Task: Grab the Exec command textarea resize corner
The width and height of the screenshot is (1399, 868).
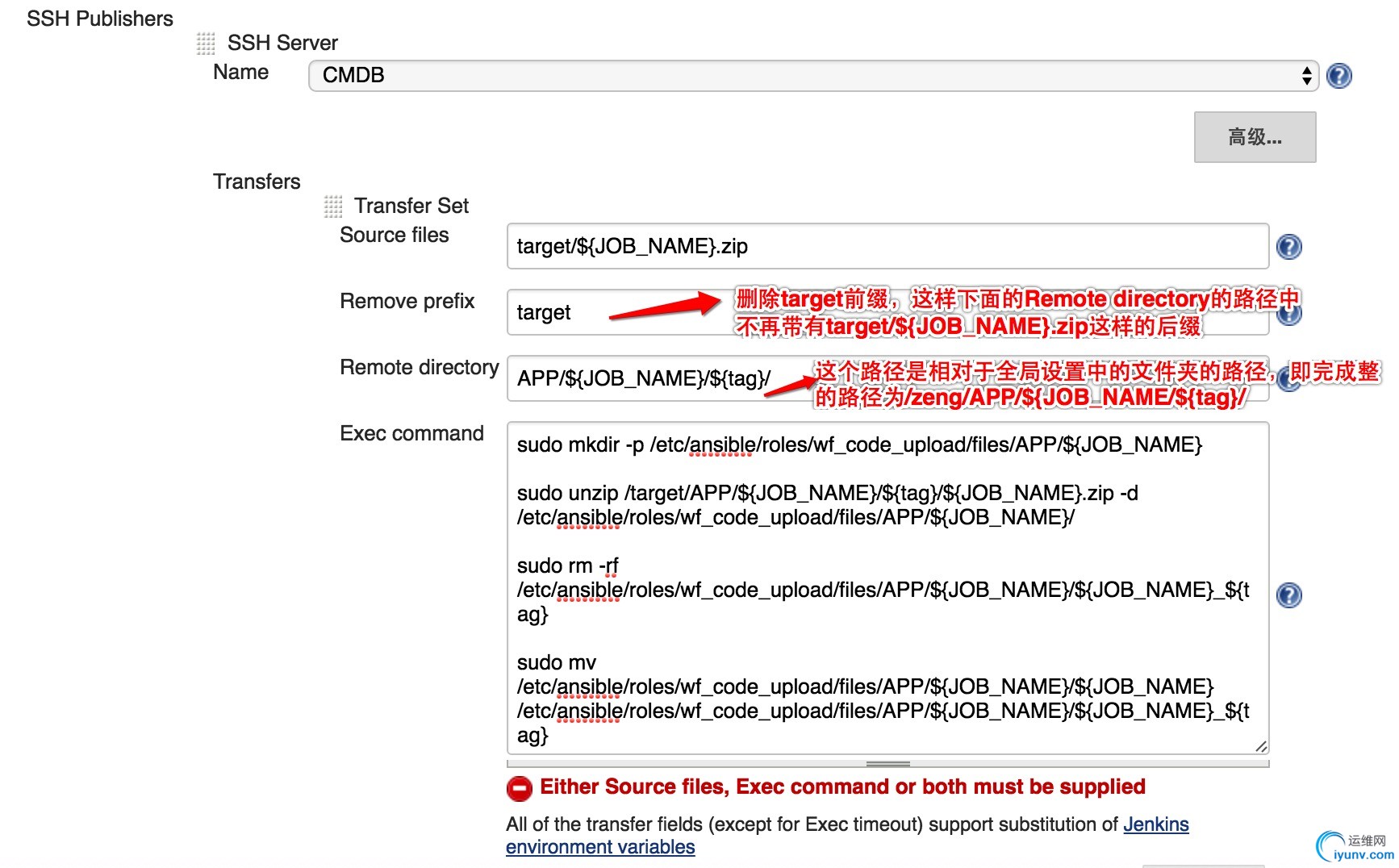Action: (x=1260, y=747)
